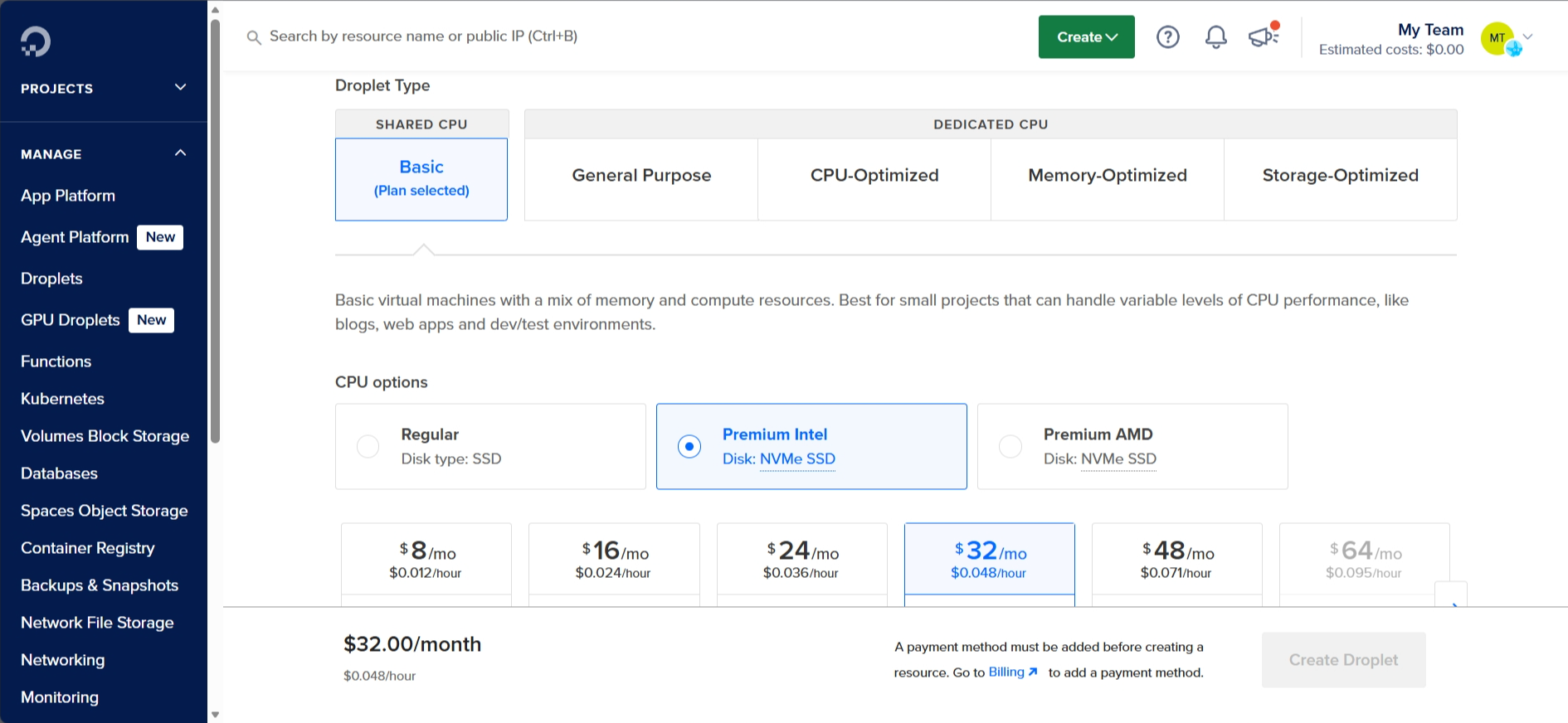Select the Regular CPU radio option

368,446
